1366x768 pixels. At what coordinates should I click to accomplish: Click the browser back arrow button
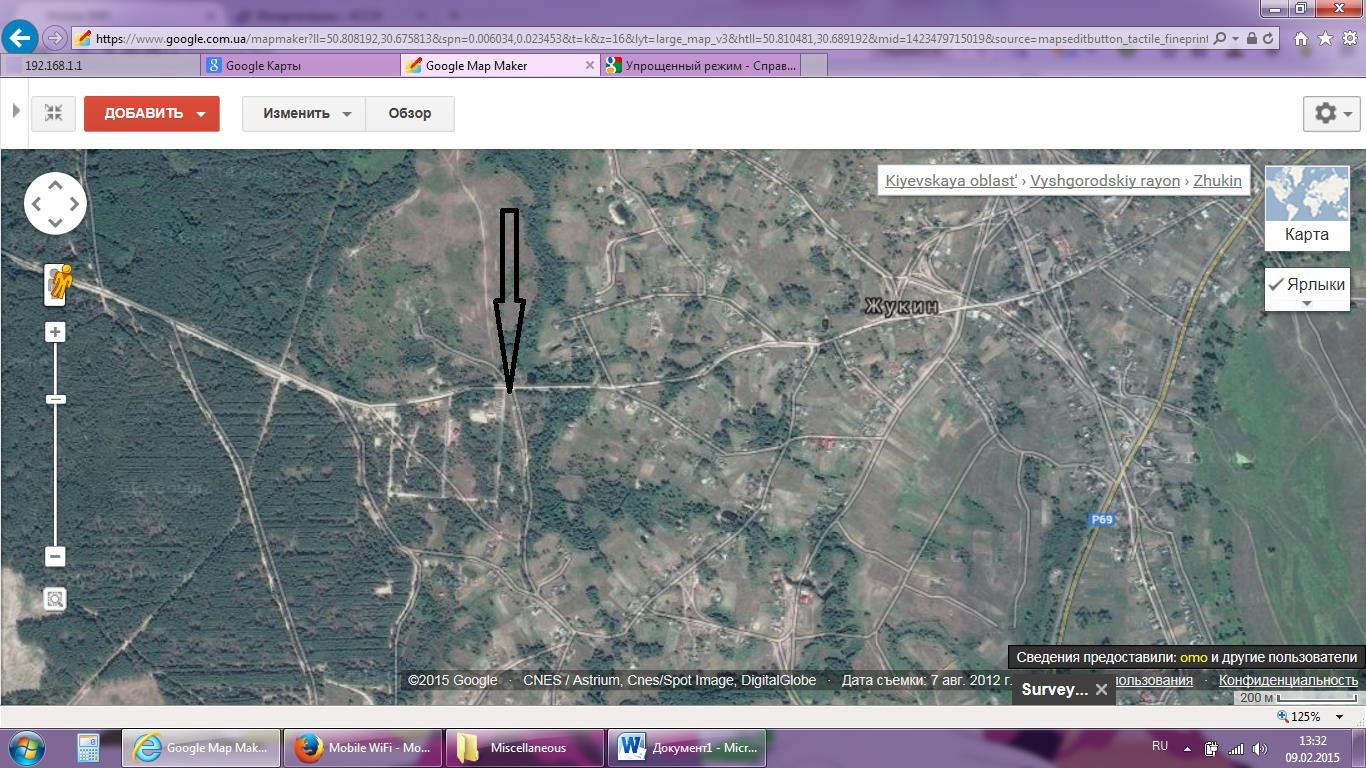pos(19,39)
